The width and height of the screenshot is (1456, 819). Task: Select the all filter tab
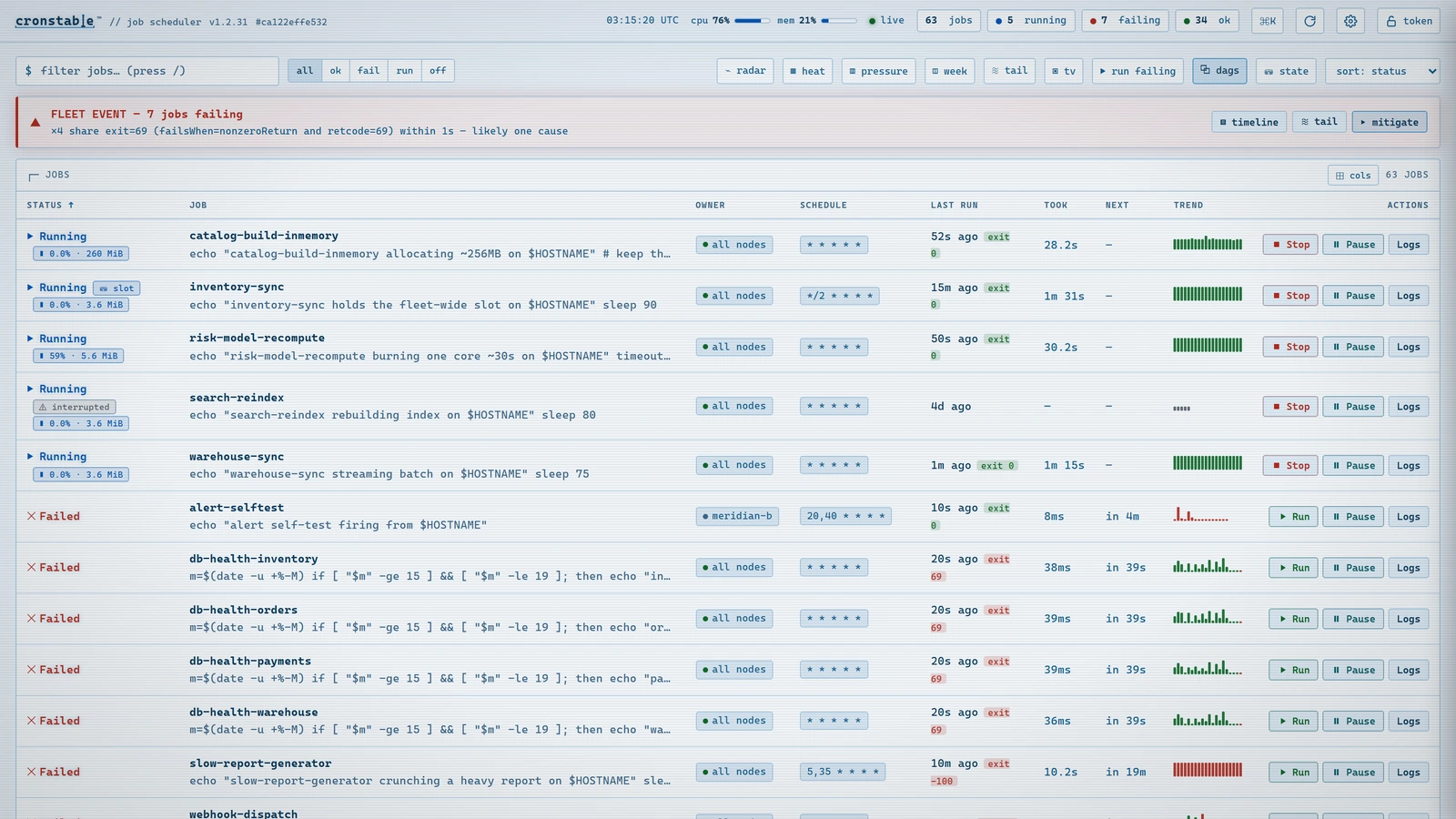click(305, 71)
